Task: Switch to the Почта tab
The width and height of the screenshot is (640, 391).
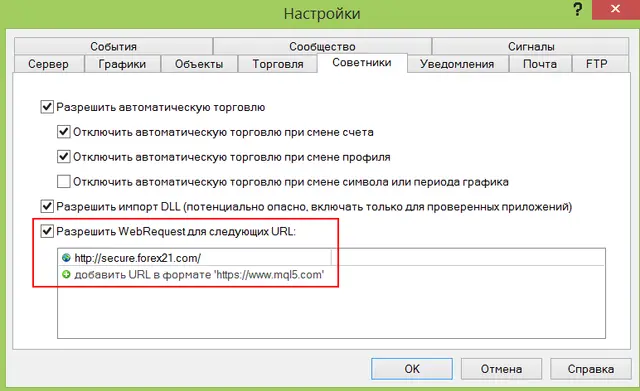Action: pos(540,64)
